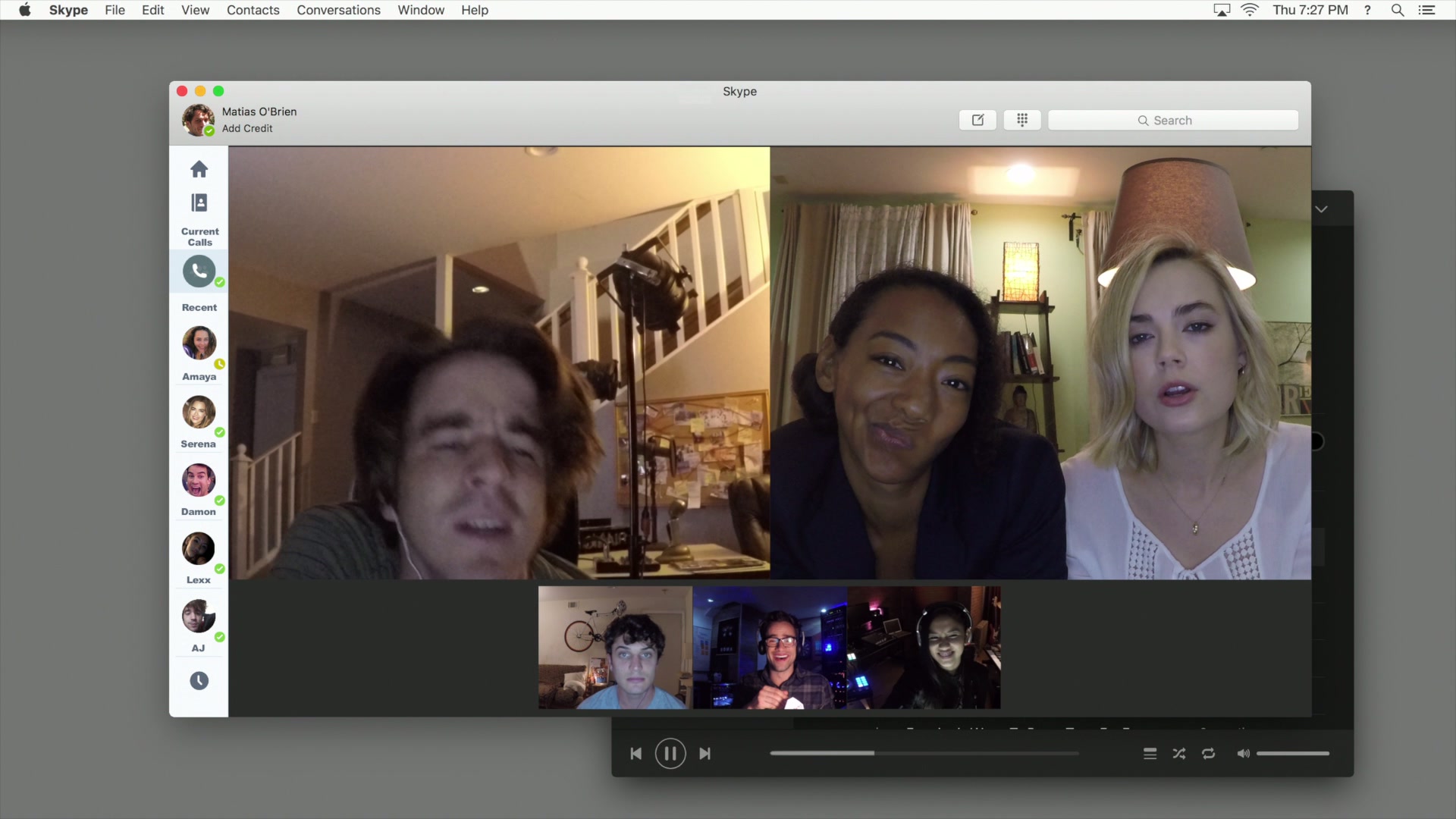Open macOS Notification Center list icon
The width and height of the screenshot is (1456, 819).
(x=1426, y=10)
